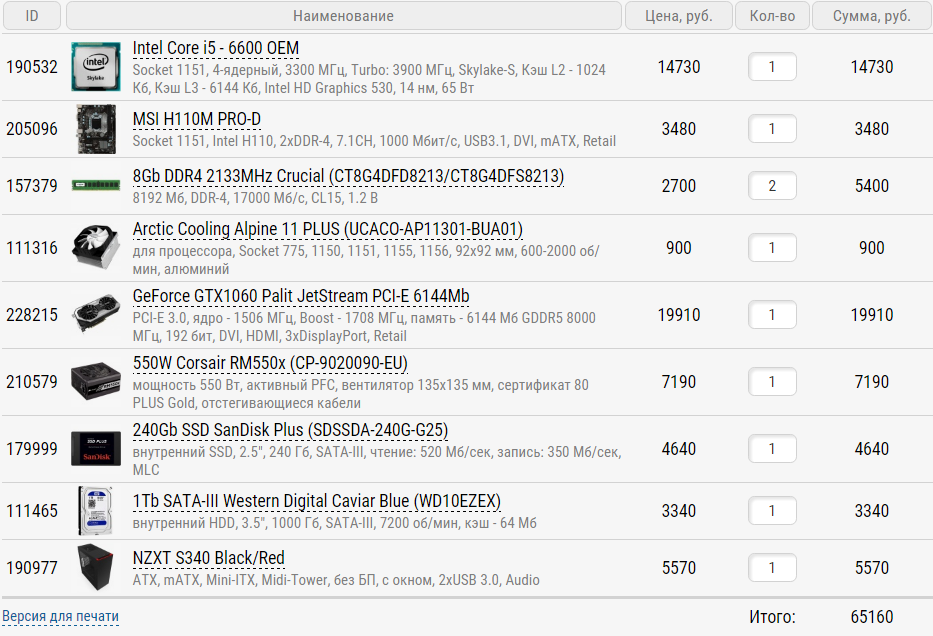
Task: Edit quantity field for Western Digital HDD
Action: point(772,510)
